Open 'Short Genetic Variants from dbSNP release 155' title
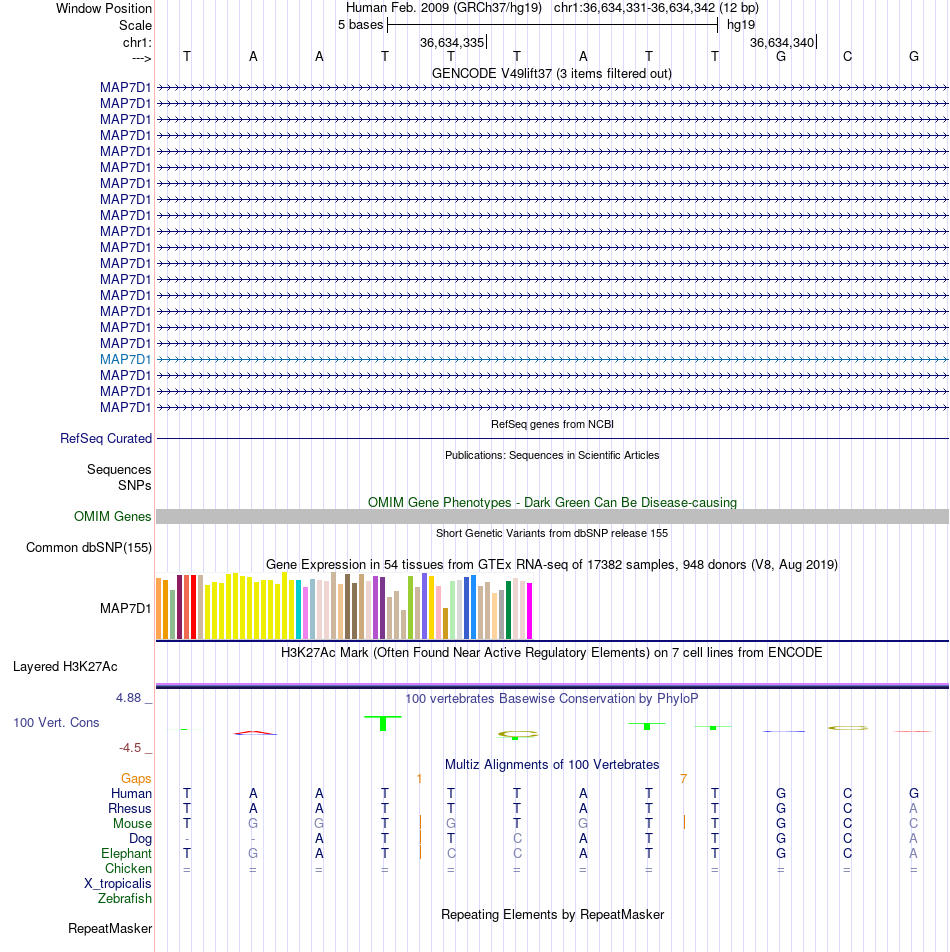The height and width of the screenshot is (952, 950). 552,533
